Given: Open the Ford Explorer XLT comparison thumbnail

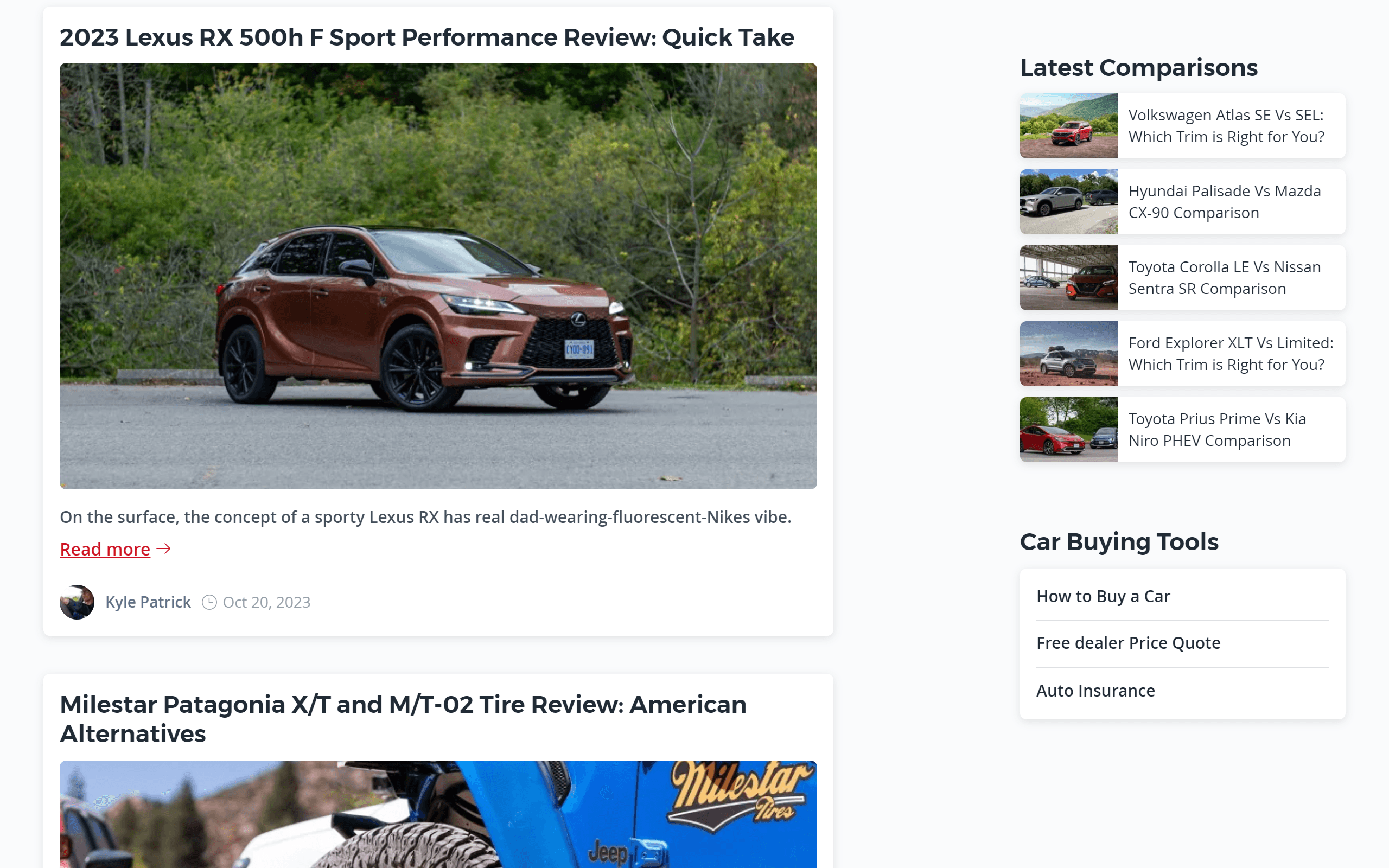Looking at the screenshot, I should tap(1069, 354).
